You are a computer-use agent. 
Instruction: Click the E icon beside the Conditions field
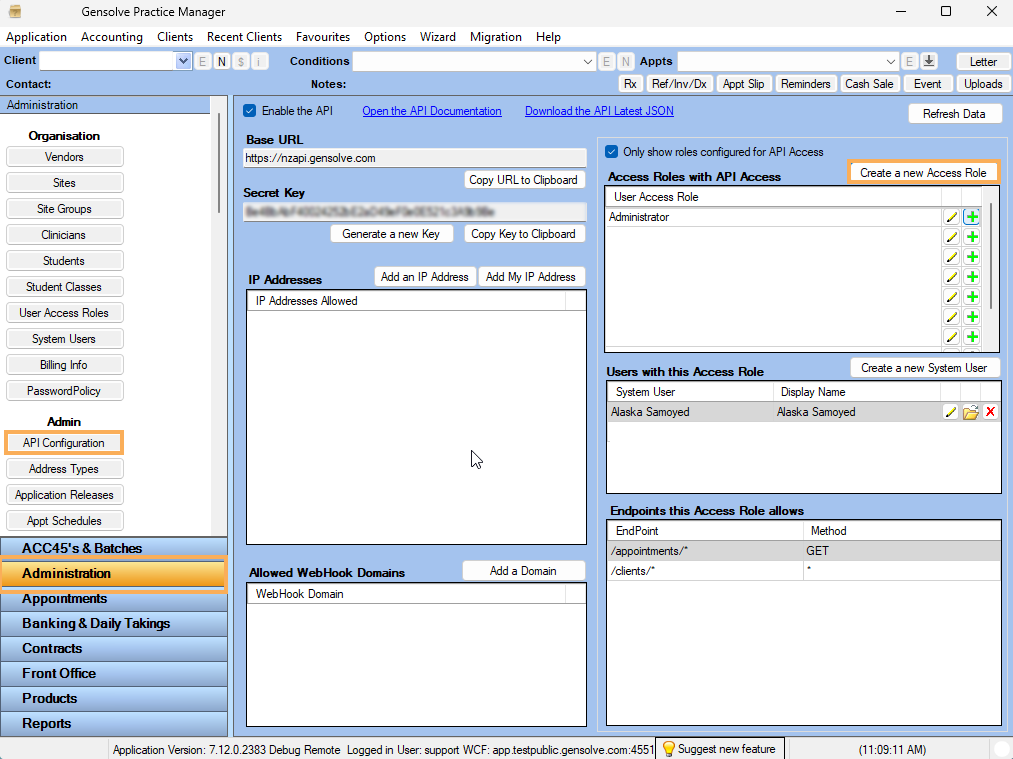coord(606,60)
